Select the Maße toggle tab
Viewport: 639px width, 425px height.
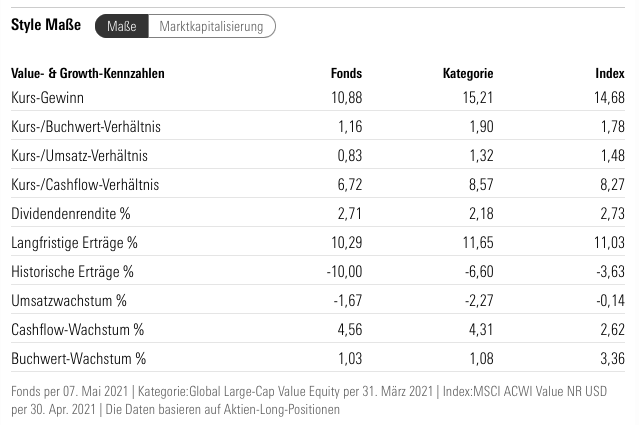pyautogui.click(x=121, y=27)
